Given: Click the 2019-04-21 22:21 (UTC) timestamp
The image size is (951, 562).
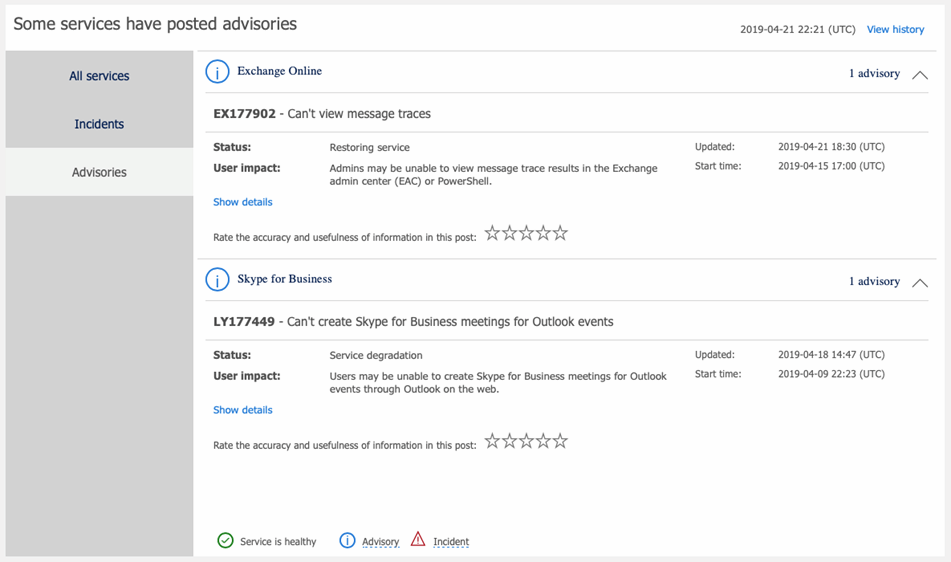Looking at the screenshot, I should tap(798, 29).
